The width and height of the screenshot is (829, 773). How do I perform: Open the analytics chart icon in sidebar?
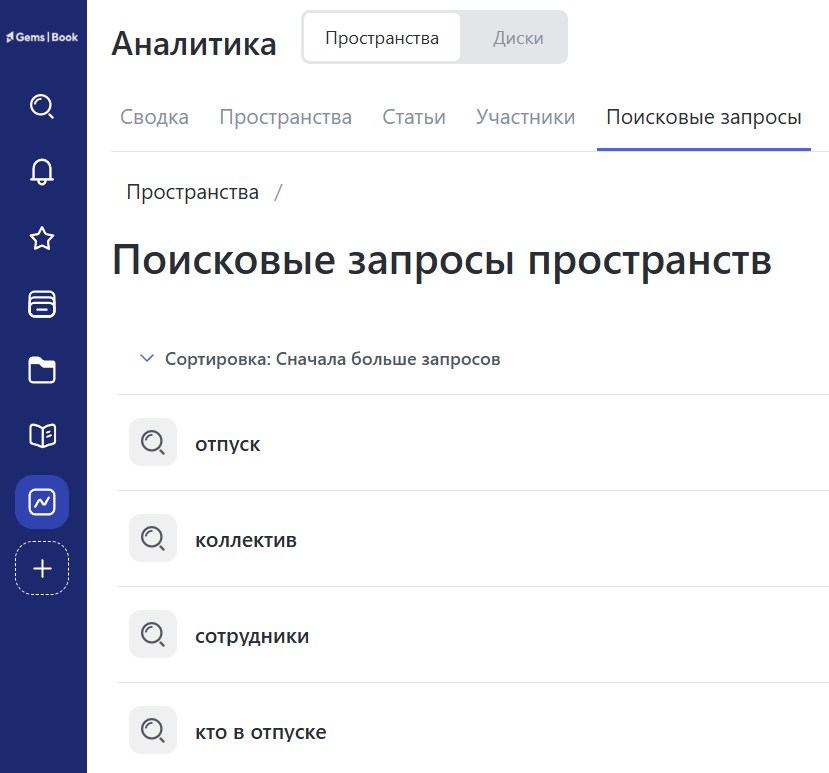[42, 502]
